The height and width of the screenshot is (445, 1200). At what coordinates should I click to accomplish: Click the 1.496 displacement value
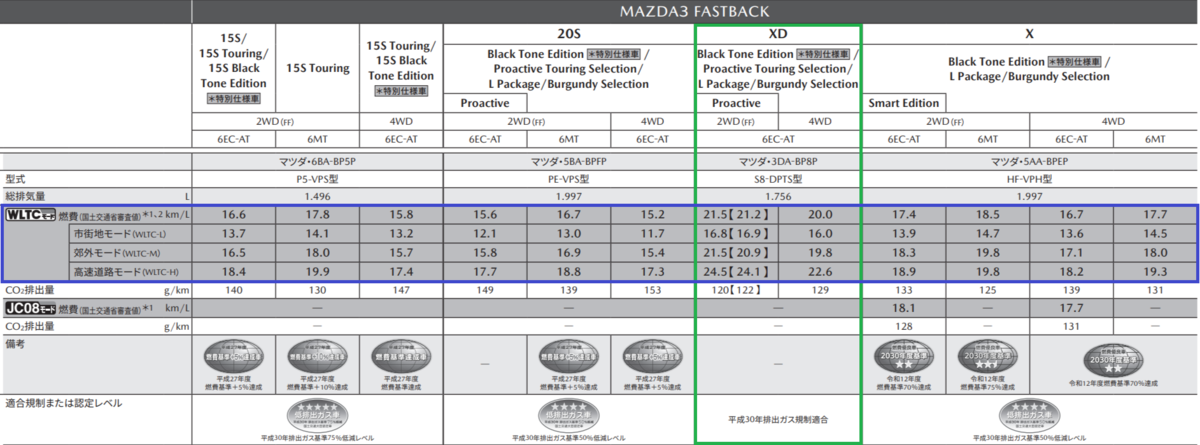(x=317, y=197)
